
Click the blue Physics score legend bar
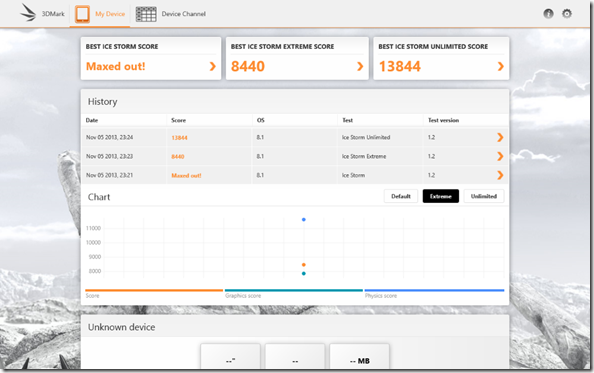click(x=434, y=290)
